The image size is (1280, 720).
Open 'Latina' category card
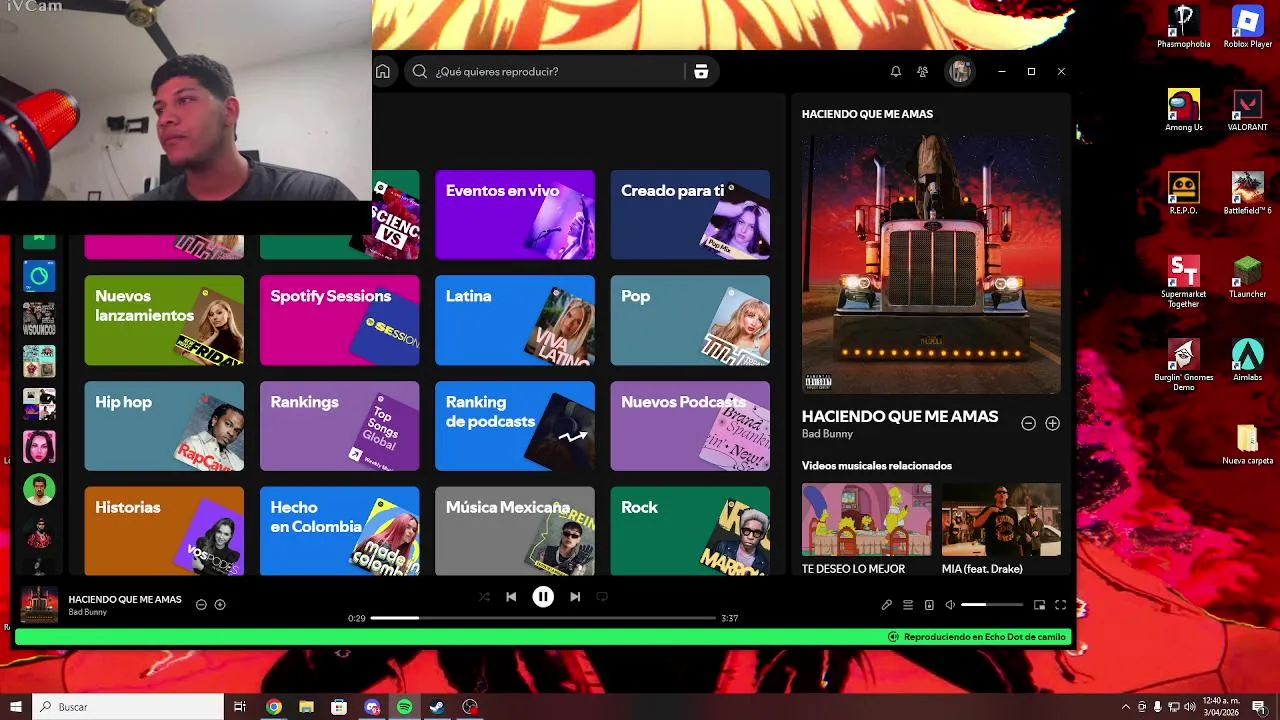click(x=515, y=320)
